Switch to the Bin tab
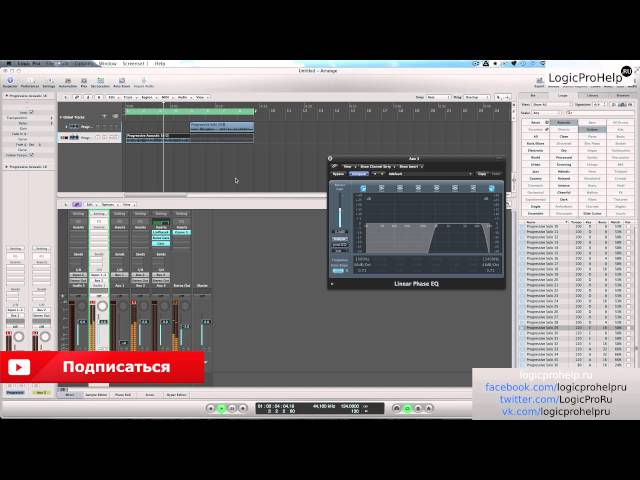The image size is (640, 480). [533, 96]
